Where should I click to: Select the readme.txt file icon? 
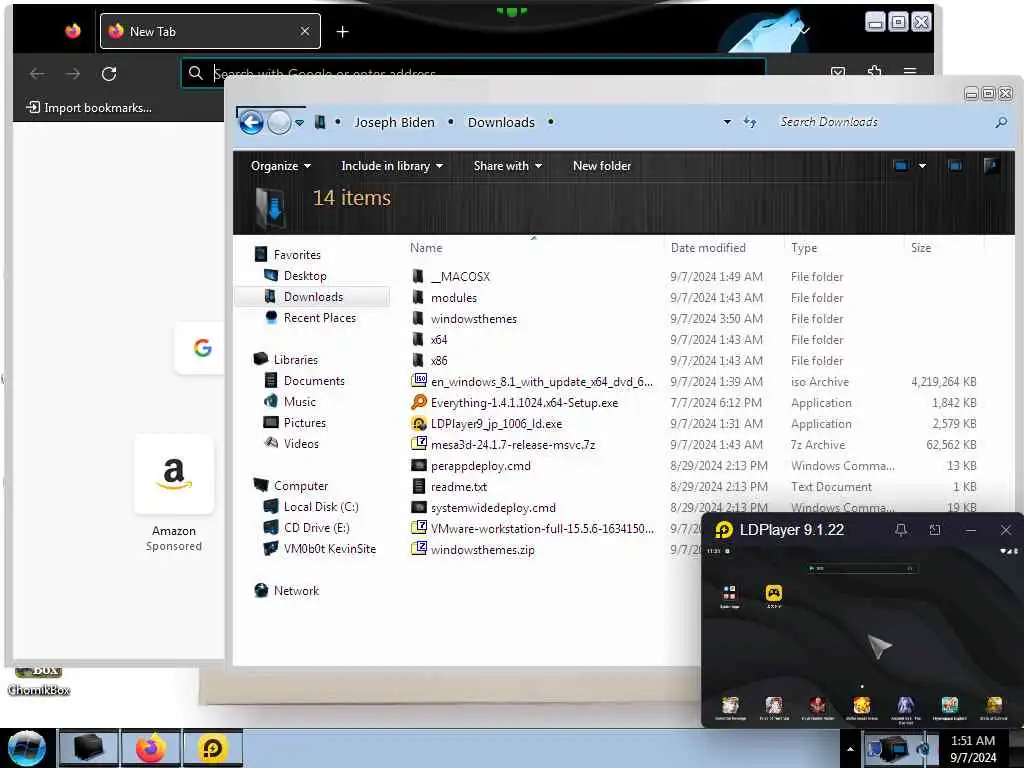(x=419, y=487)
